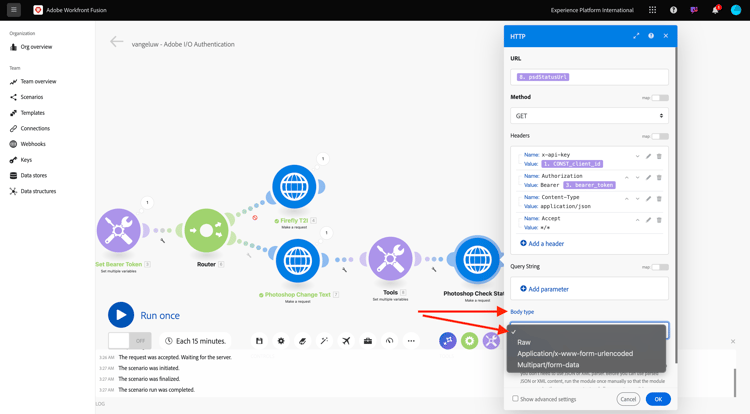Go back with the left arrow
750x414 pixels.
[x=116, y=42]
